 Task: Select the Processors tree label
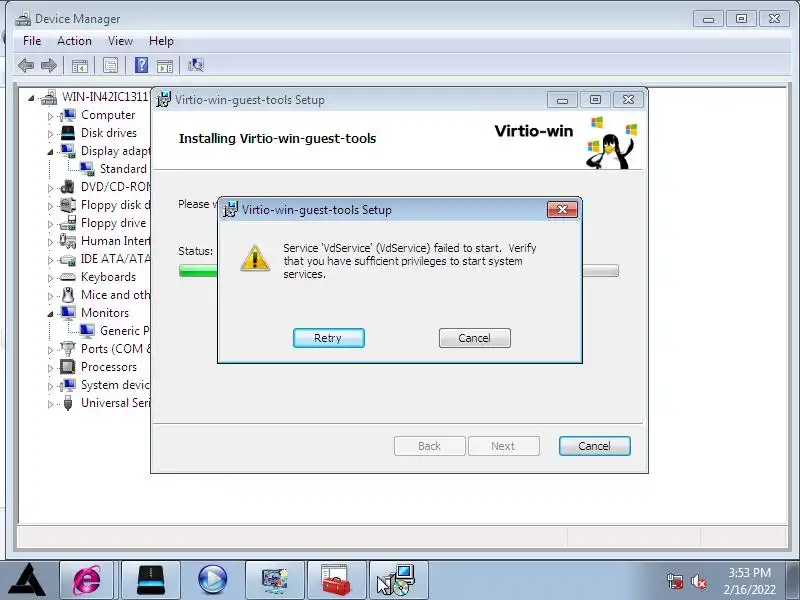109,367
